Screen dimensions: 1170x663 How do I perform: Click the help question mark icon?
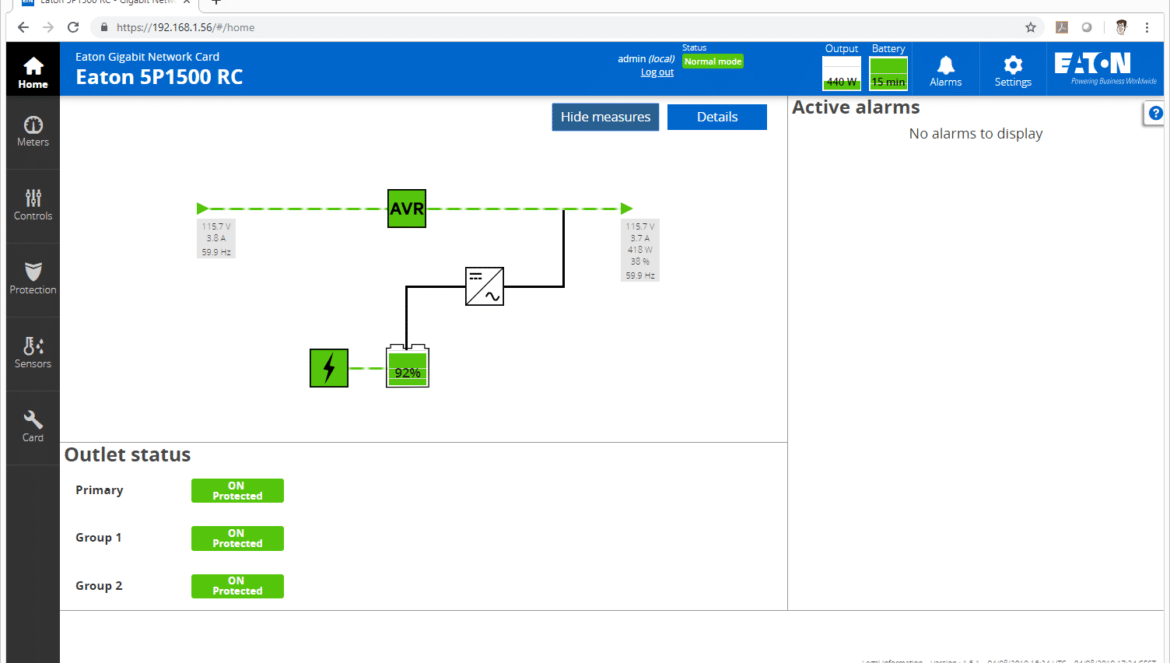tap(1155, 113)
